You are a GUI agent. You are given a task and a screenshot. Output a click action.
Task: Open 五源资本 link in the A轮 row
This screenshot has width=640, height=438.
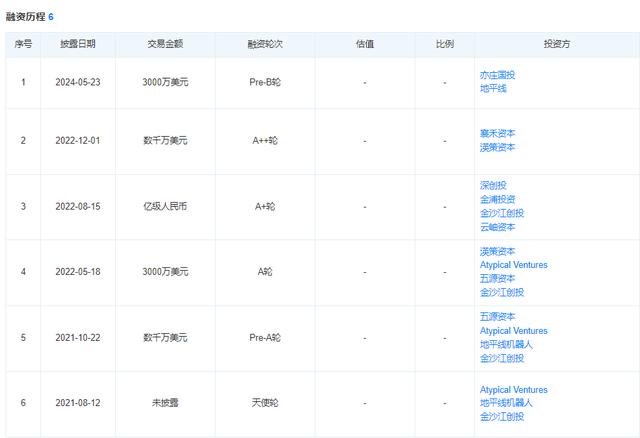[497, 278]
